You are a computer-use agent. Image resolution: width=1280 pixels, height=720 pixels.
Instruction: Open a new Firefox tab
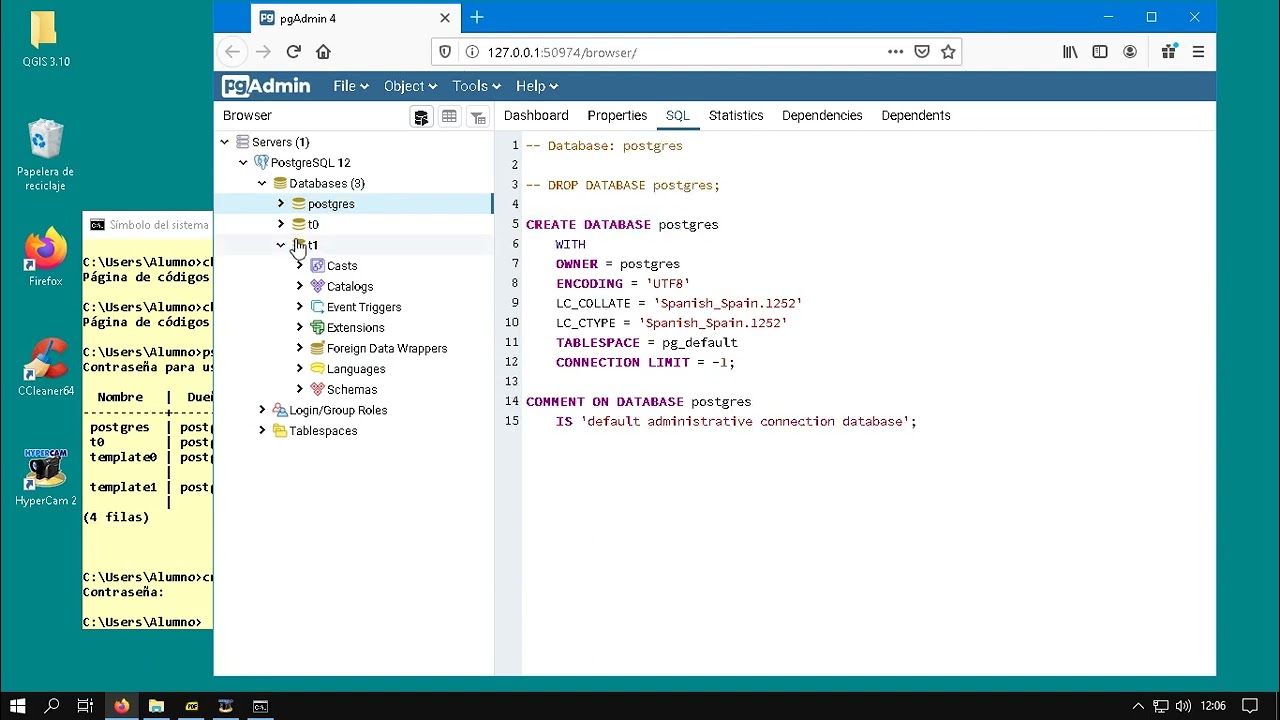(x=477, y=18)
